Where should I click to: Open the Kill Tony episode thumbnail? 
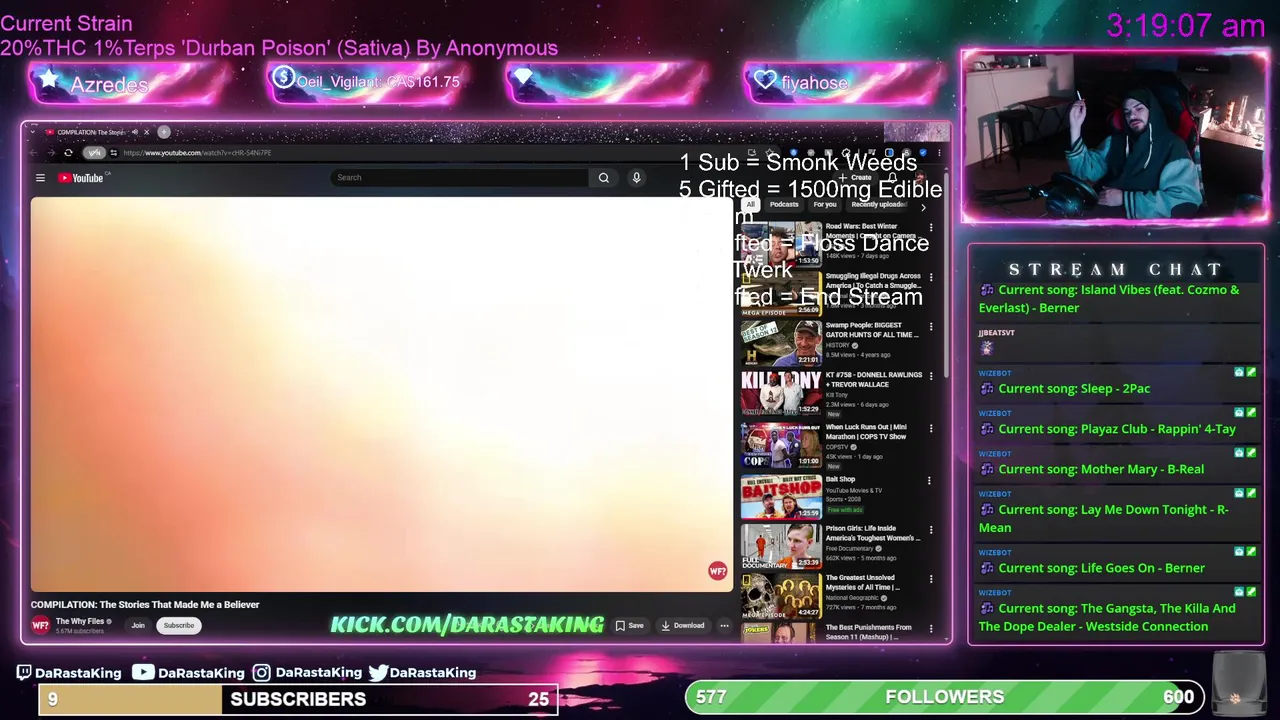[781, 393]
